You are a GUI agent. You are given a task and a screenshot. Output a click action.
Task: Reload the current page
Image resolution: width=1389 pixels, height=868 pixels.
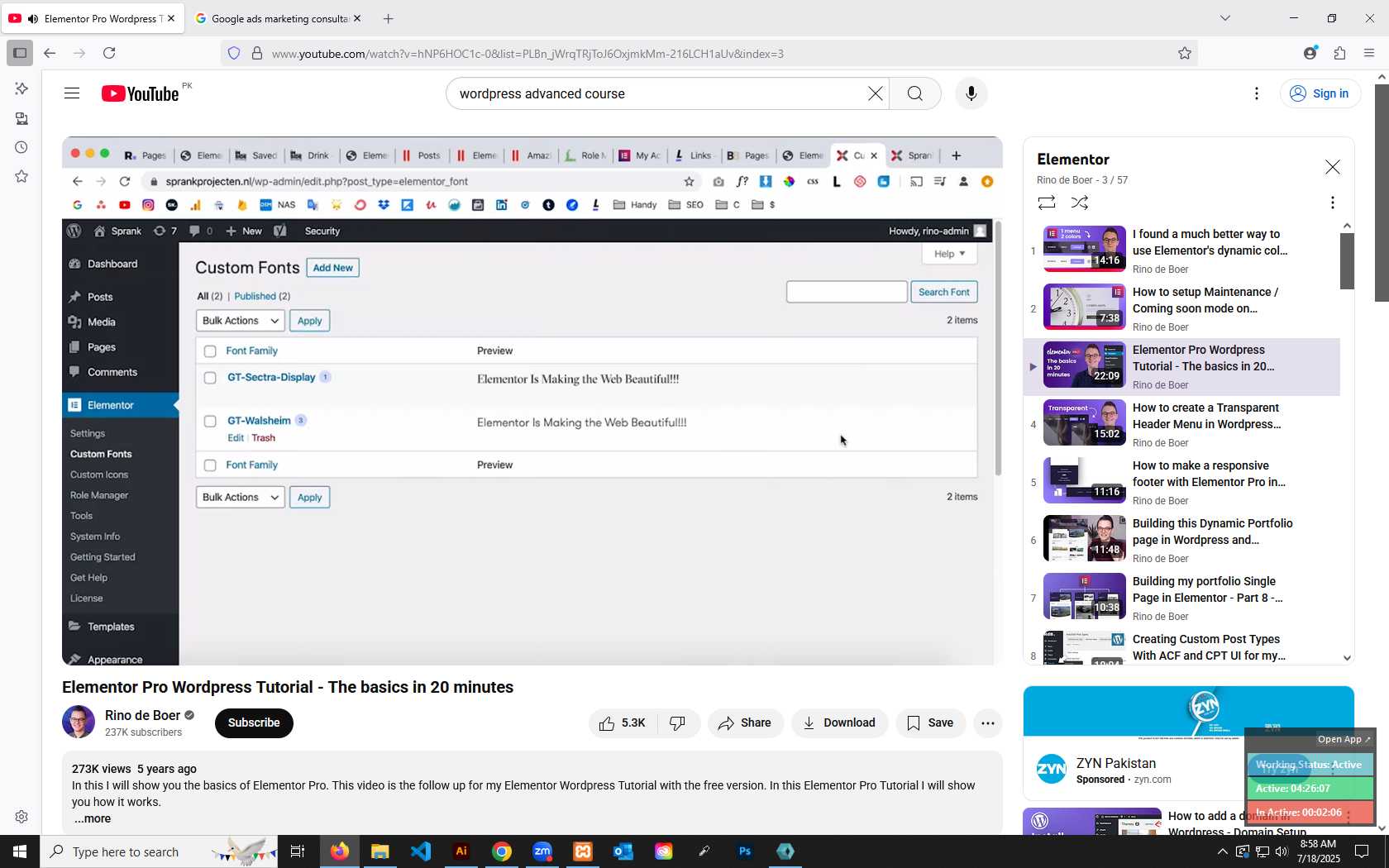109,53
